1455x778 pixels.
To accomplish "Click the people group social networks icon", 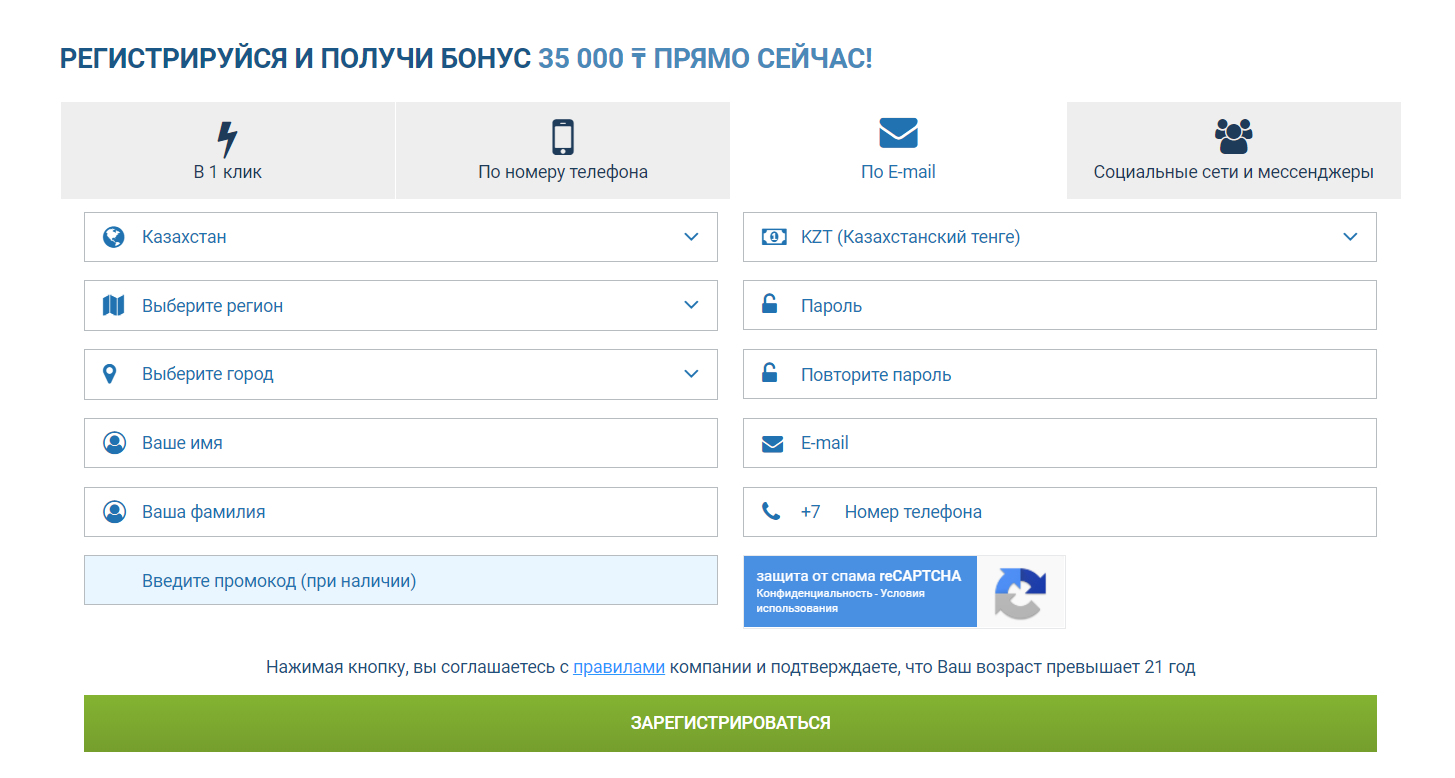I will click(1233, 135).
